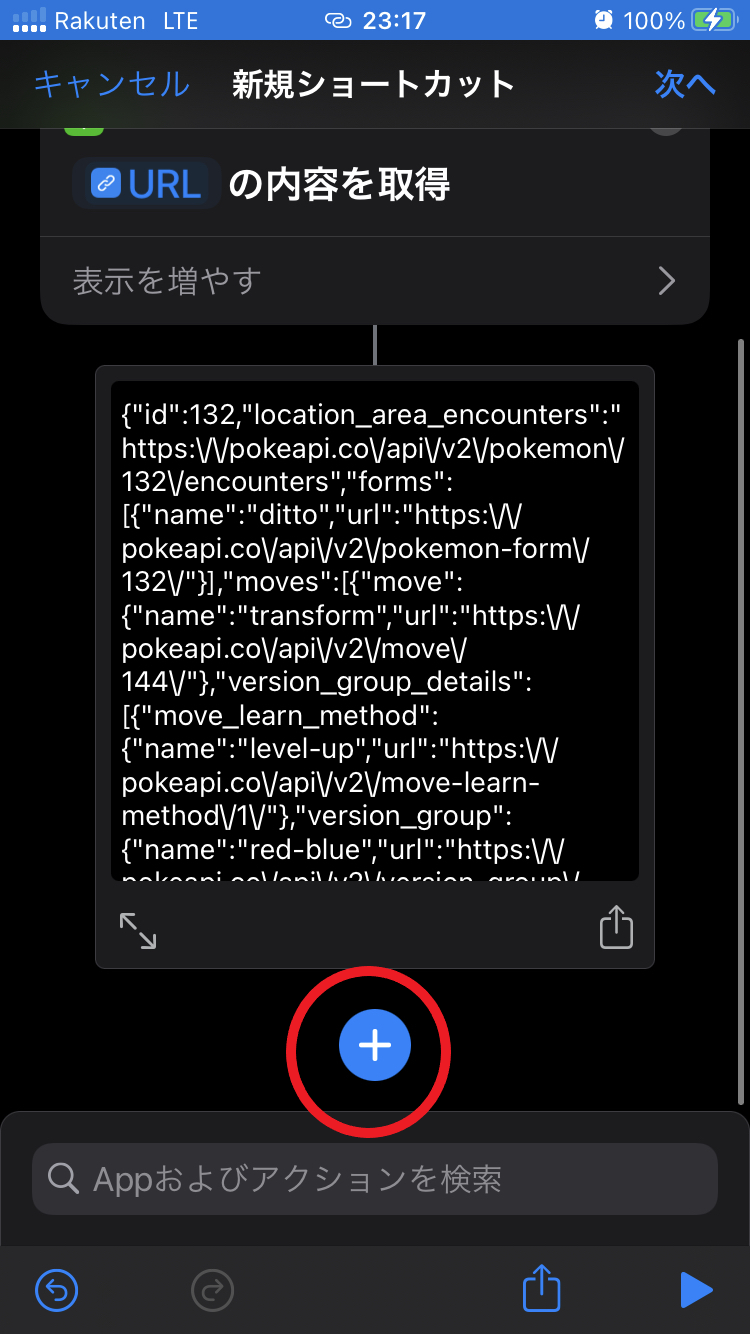Tap the magnifying glass search icon
750x1334 pixels.
point(63,1179)
